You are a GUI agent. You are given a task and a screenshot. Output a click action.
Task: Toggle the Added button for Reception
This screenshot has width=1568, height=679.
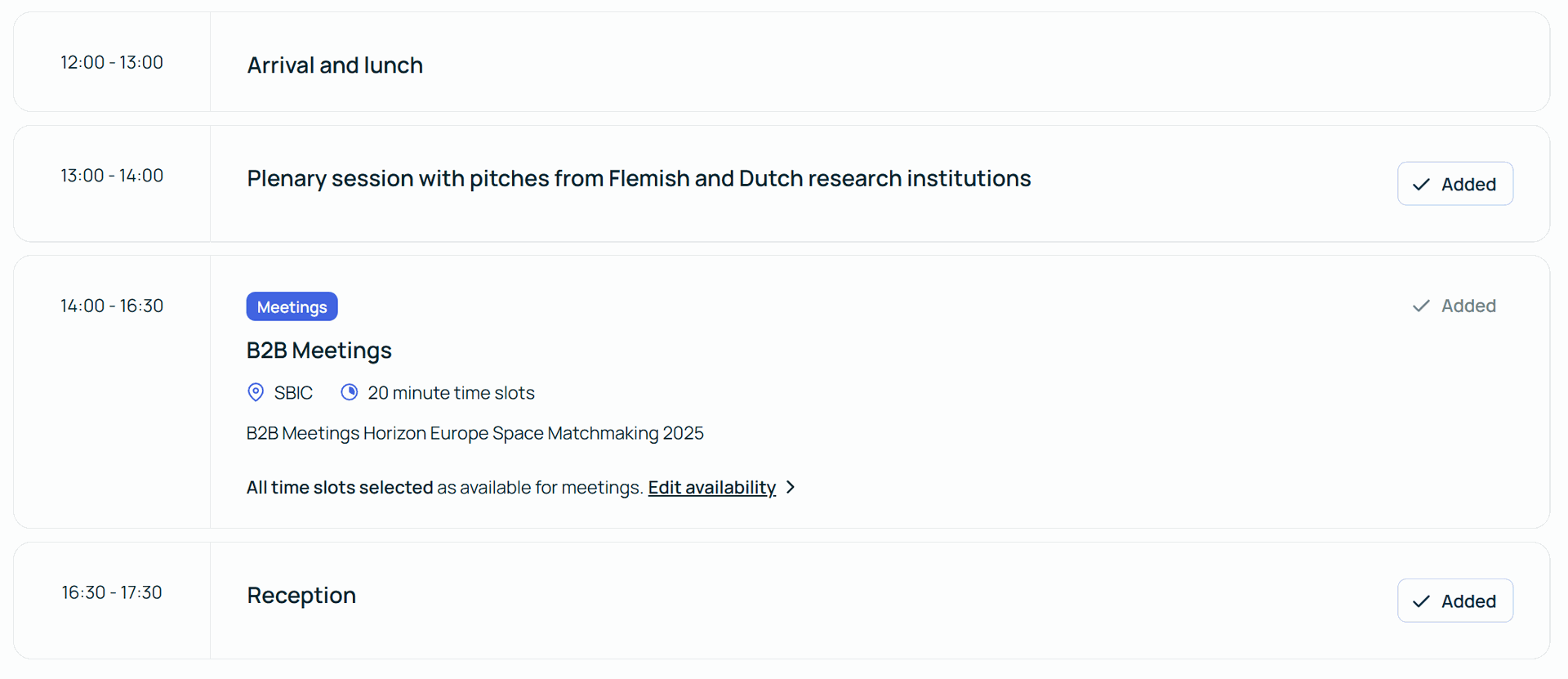(1454, 601)
